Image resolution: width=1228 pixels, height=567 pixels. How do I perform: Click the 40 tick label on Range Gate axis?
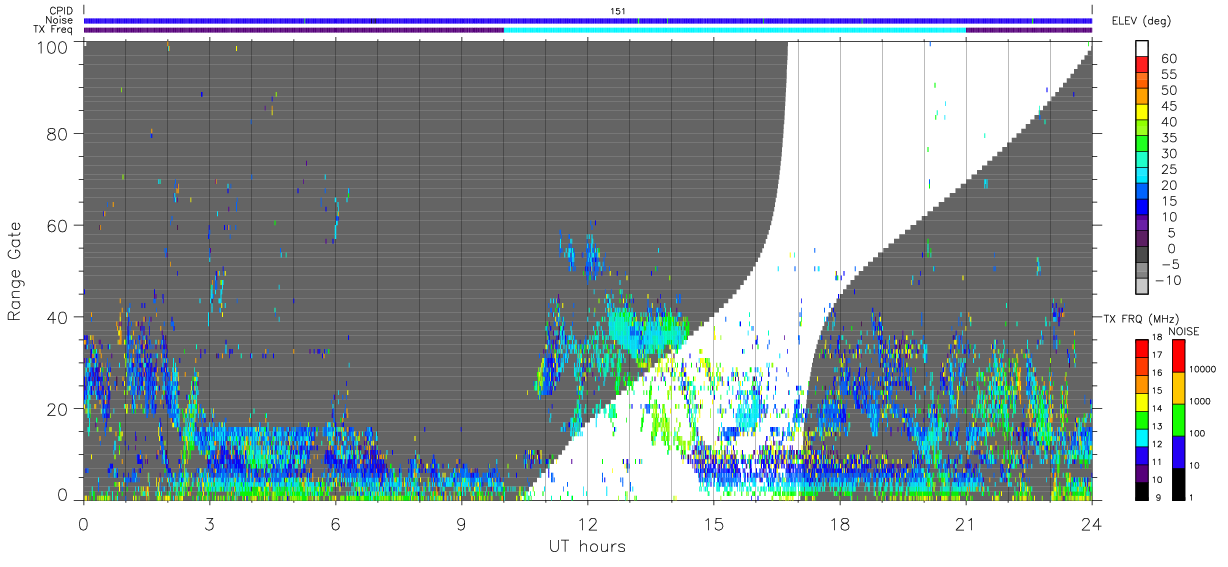58,317
